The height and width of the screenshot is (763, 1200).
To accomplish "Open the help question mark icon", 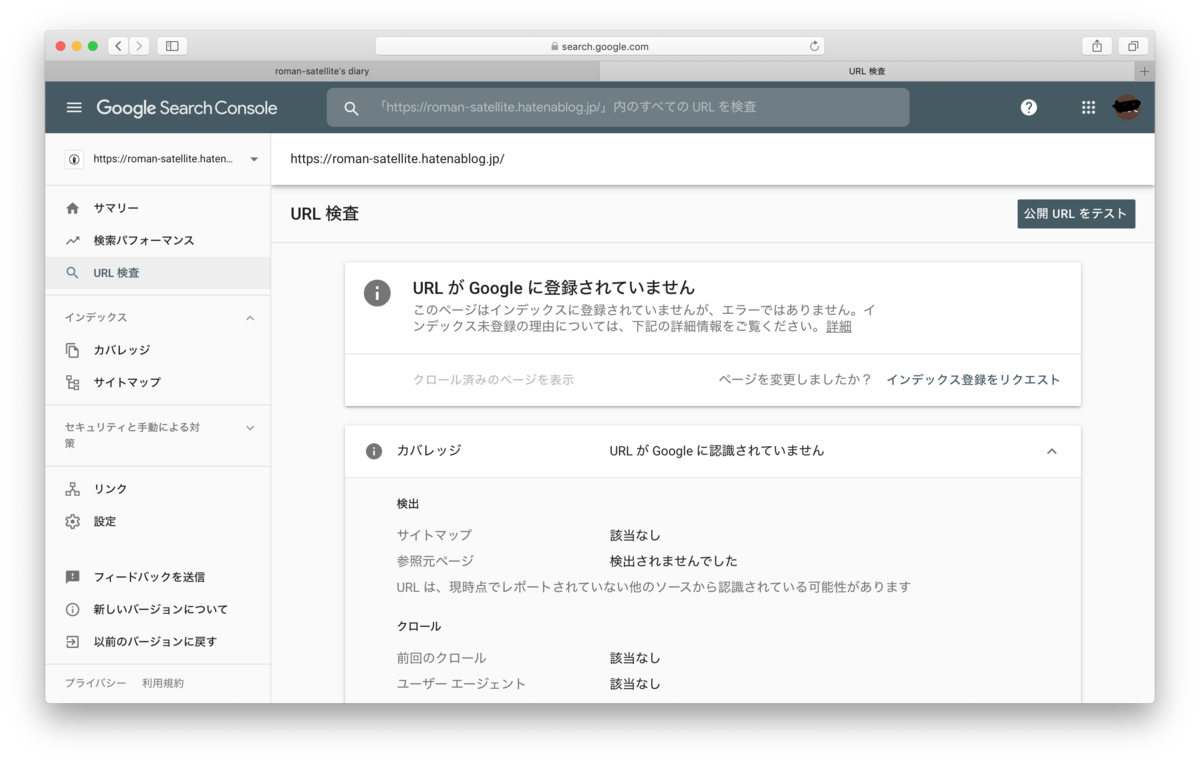I will [1028, 108].
